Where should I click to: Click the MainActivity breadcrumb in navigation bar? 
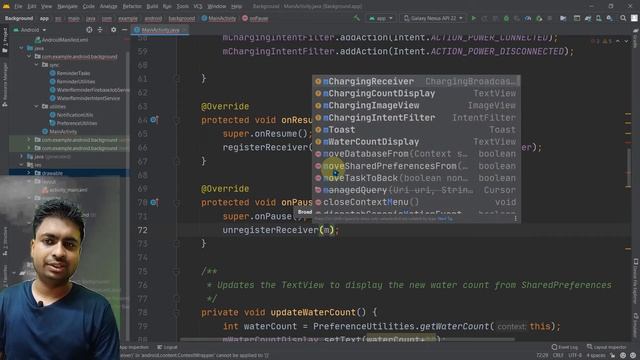tap(219, 18)
